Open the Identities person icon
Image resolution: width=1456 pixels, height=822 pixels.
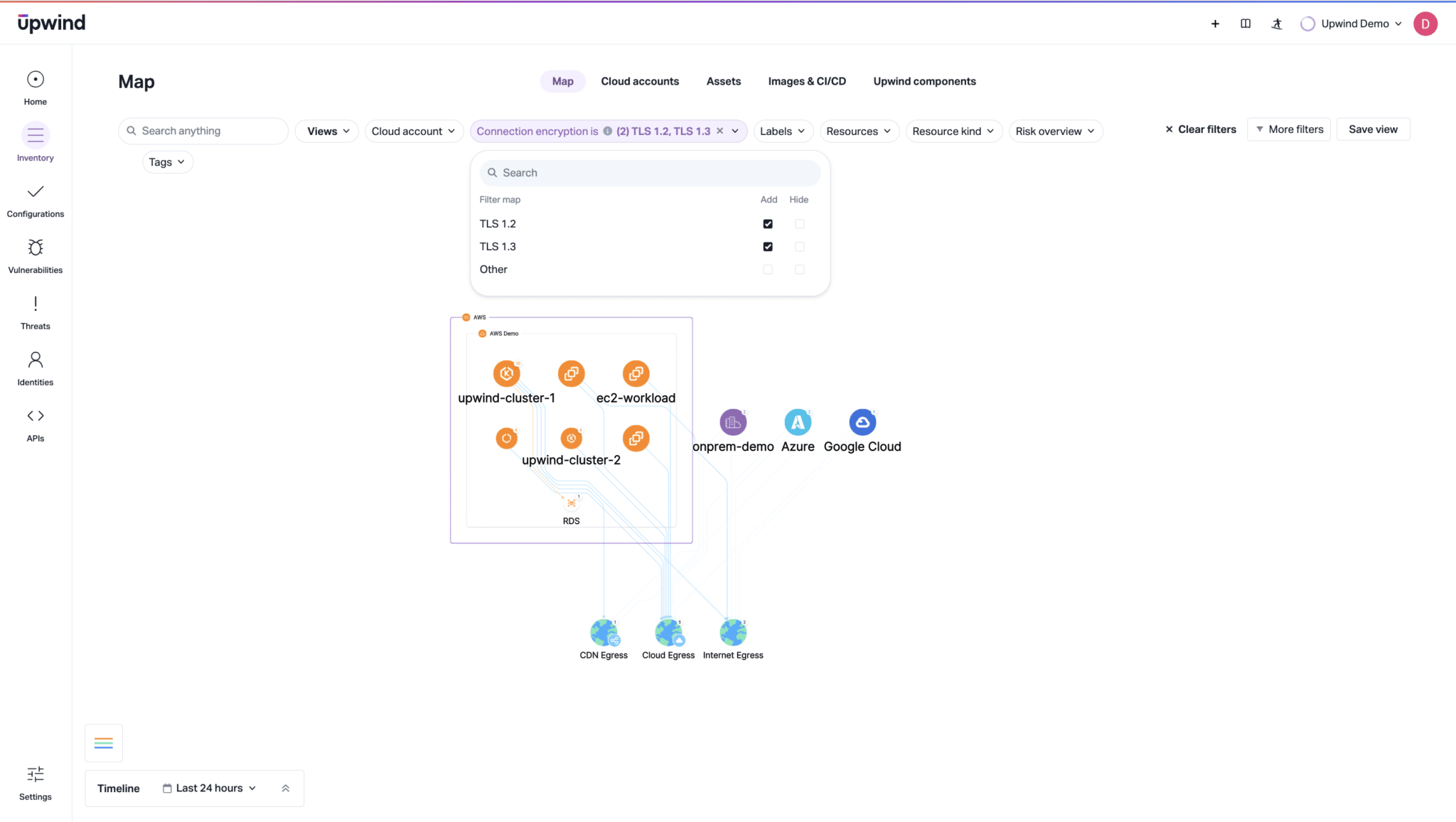tap(36, 360)
